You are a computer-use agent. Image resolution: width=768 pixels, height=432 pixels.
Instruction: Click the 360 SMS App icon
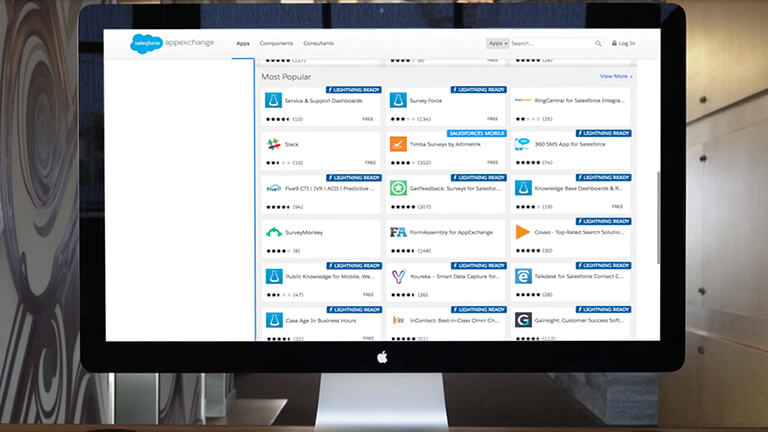(x=523, y=144)
